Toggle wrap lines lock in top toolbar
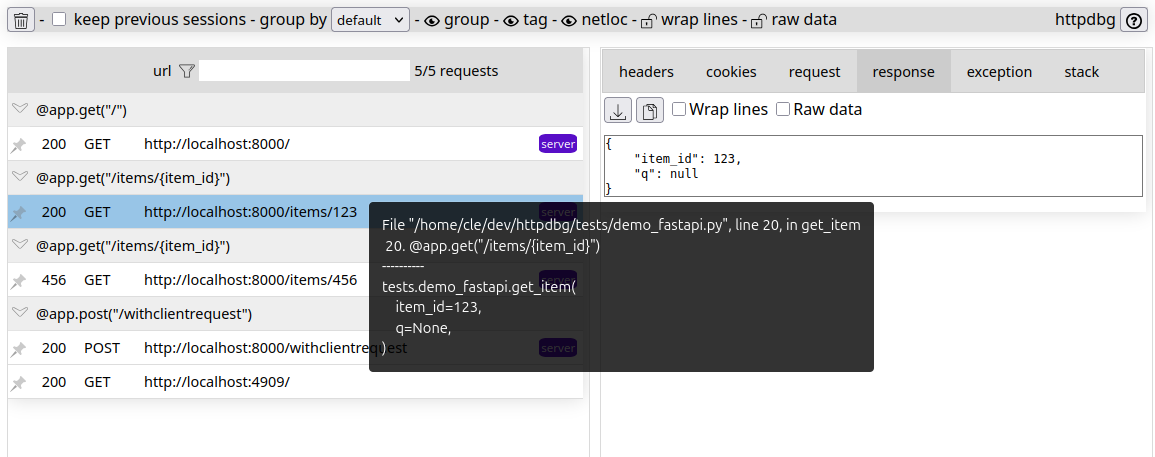1155x457 pixels. coord(647,21)
